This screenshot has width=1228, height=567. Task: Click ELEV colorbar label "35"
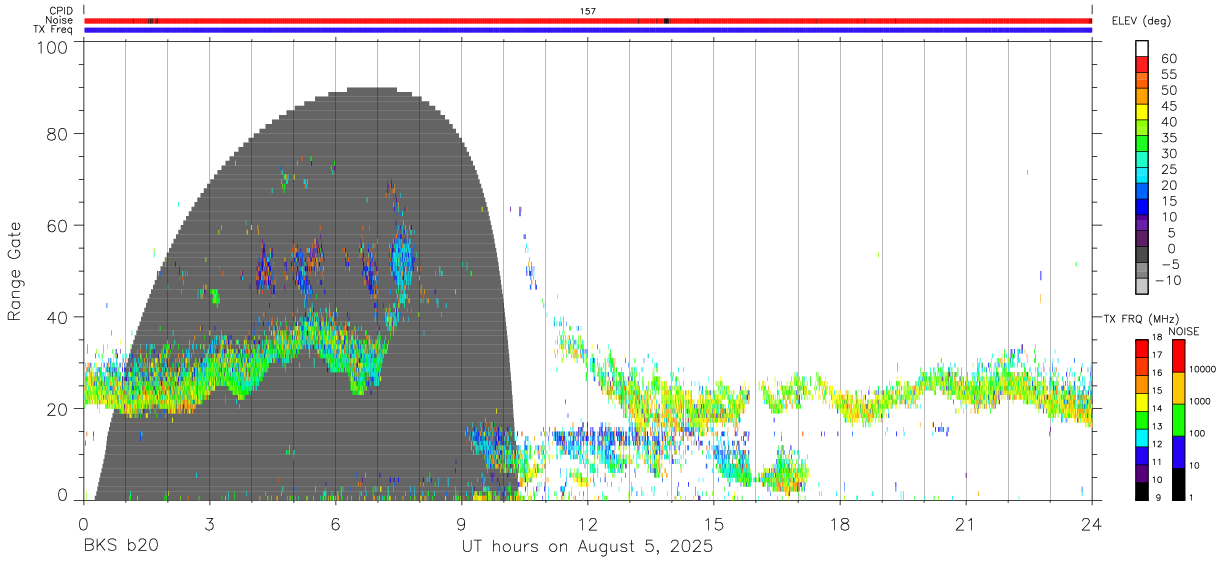1168,137
